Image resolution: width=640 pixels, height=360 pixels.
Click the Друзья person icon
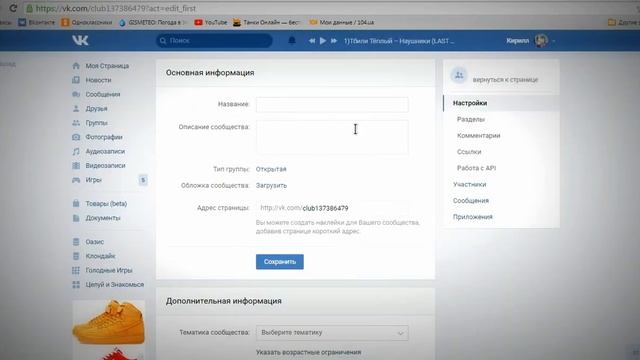click(x=76, y=109)
